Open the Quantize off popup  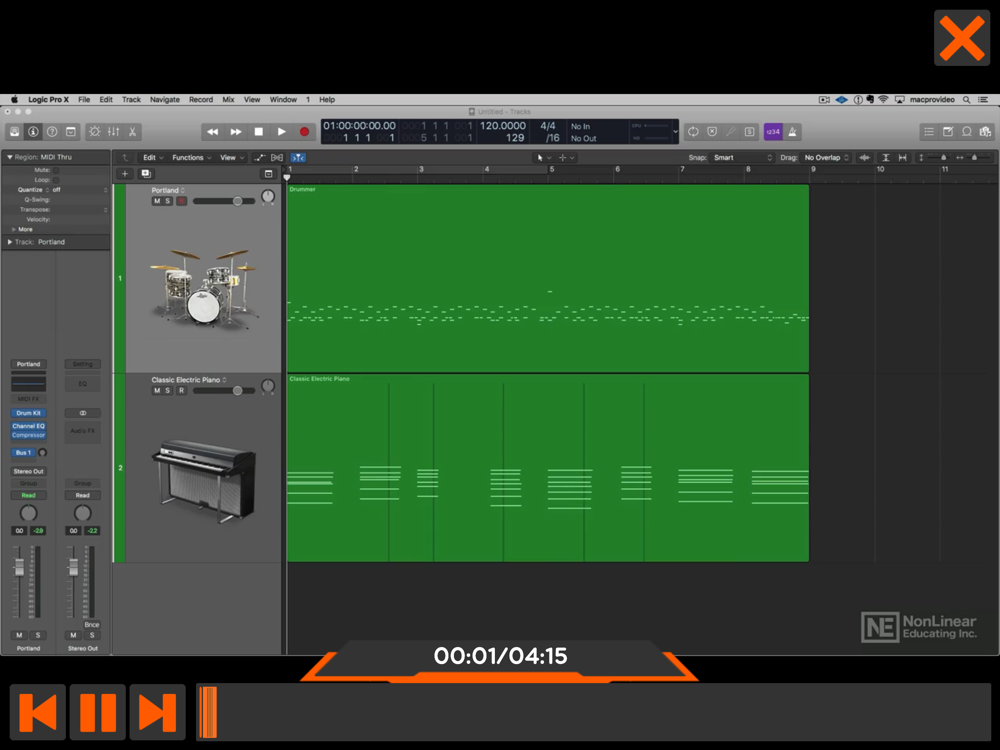point(80,189)
